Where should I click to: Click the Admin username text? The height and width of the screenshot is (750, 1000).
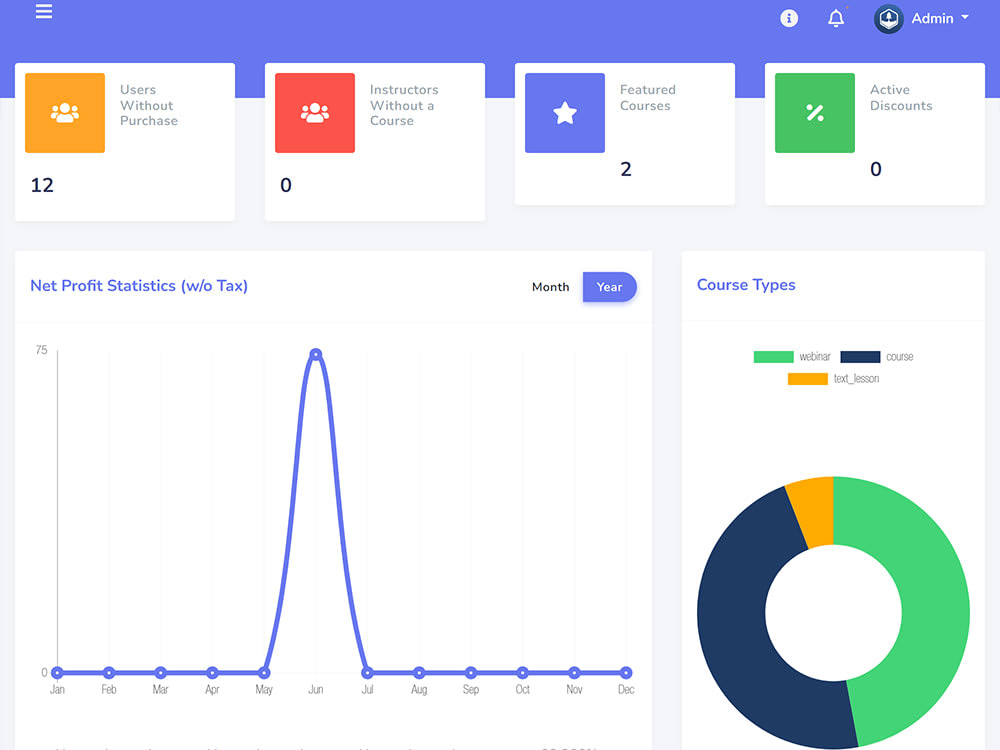(x=932, y=18)
